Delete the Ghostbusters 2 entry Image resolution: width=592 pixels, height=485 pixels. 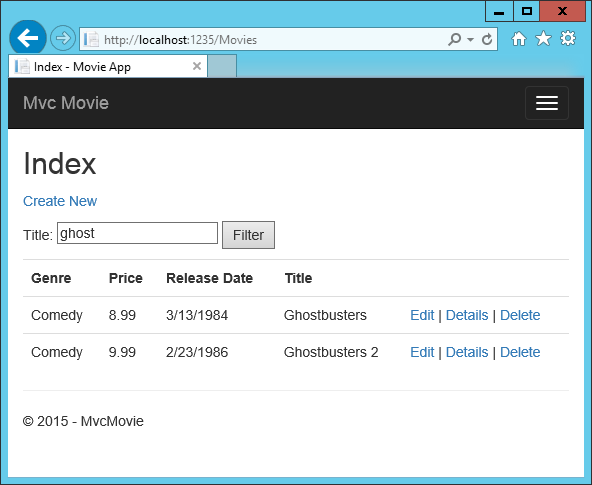pos(520,352)
